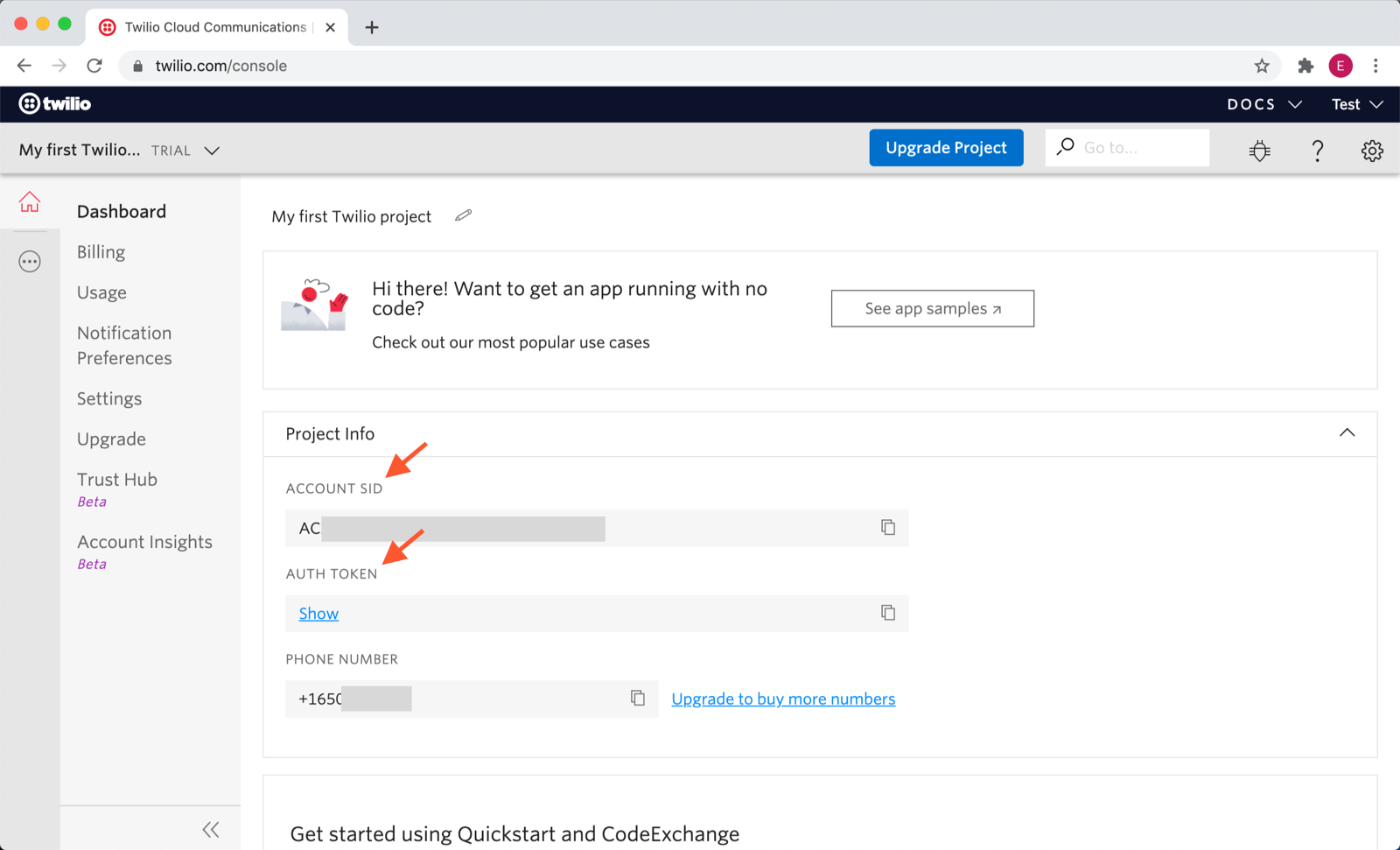The width and height of the screenshot is (1400, 850).
Task: Show the hidden auth token
Action: tap(318, 614)
